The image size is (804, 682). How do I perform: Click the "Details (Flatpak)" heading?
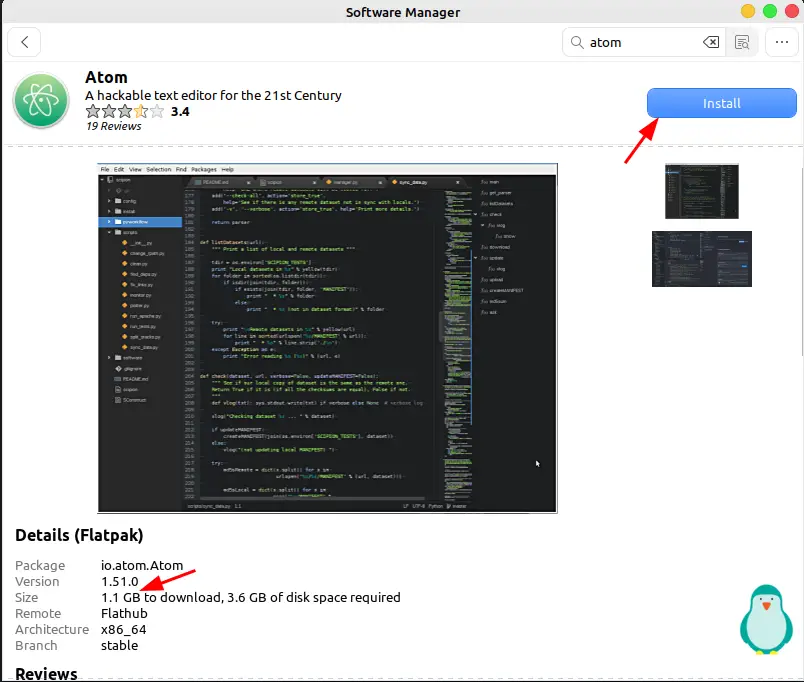point(79,535)
